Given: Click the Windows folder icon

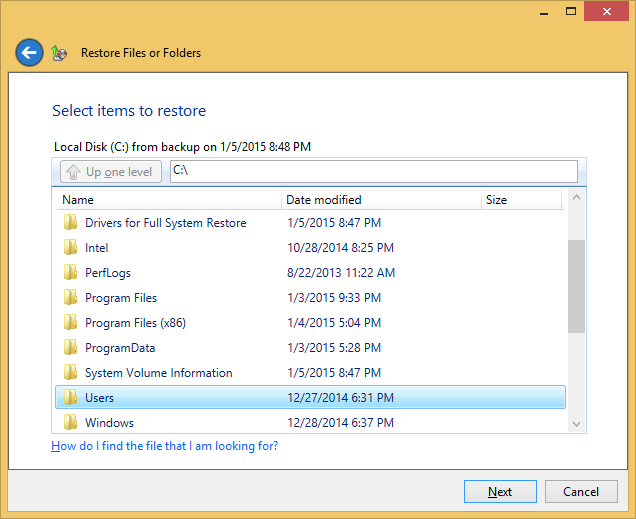Looking at the screenshot, I should 70,423.
